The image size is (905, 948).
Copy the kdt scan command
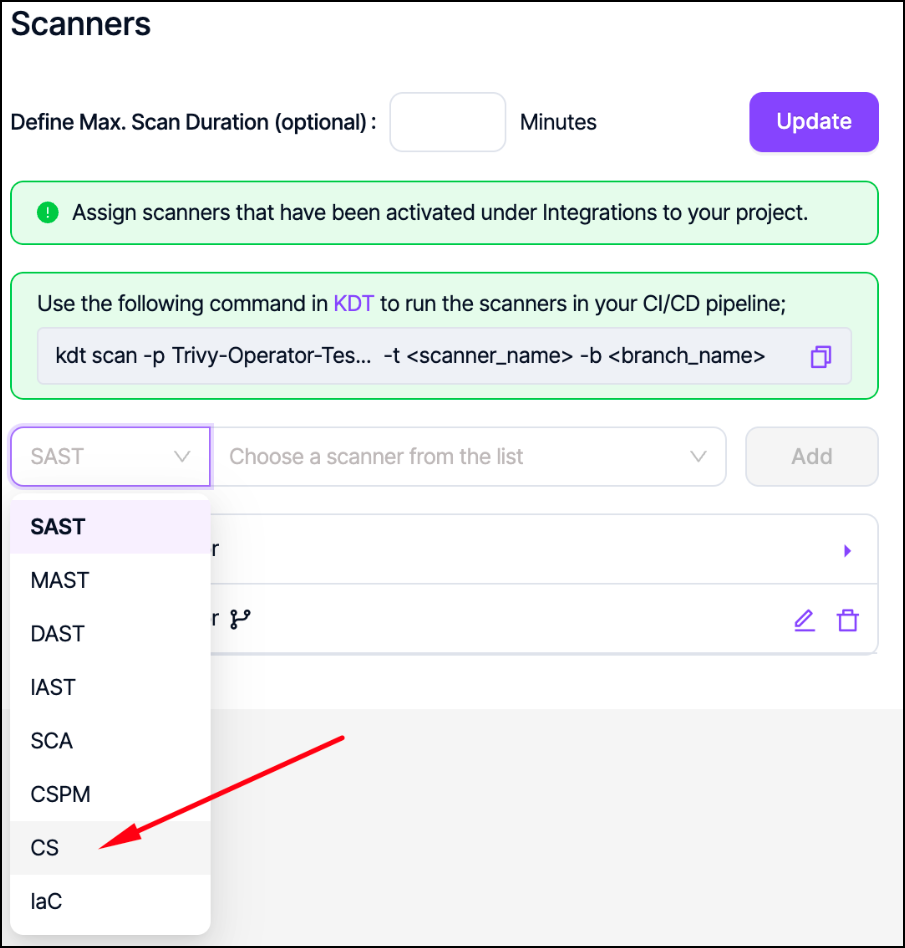pos(821,357)
